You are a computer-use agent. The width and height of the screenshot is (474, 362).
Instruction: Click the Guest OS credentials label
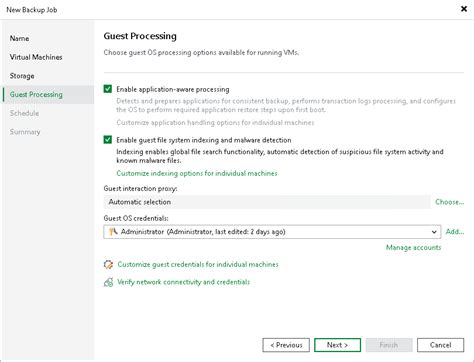(x=136, y=218)
